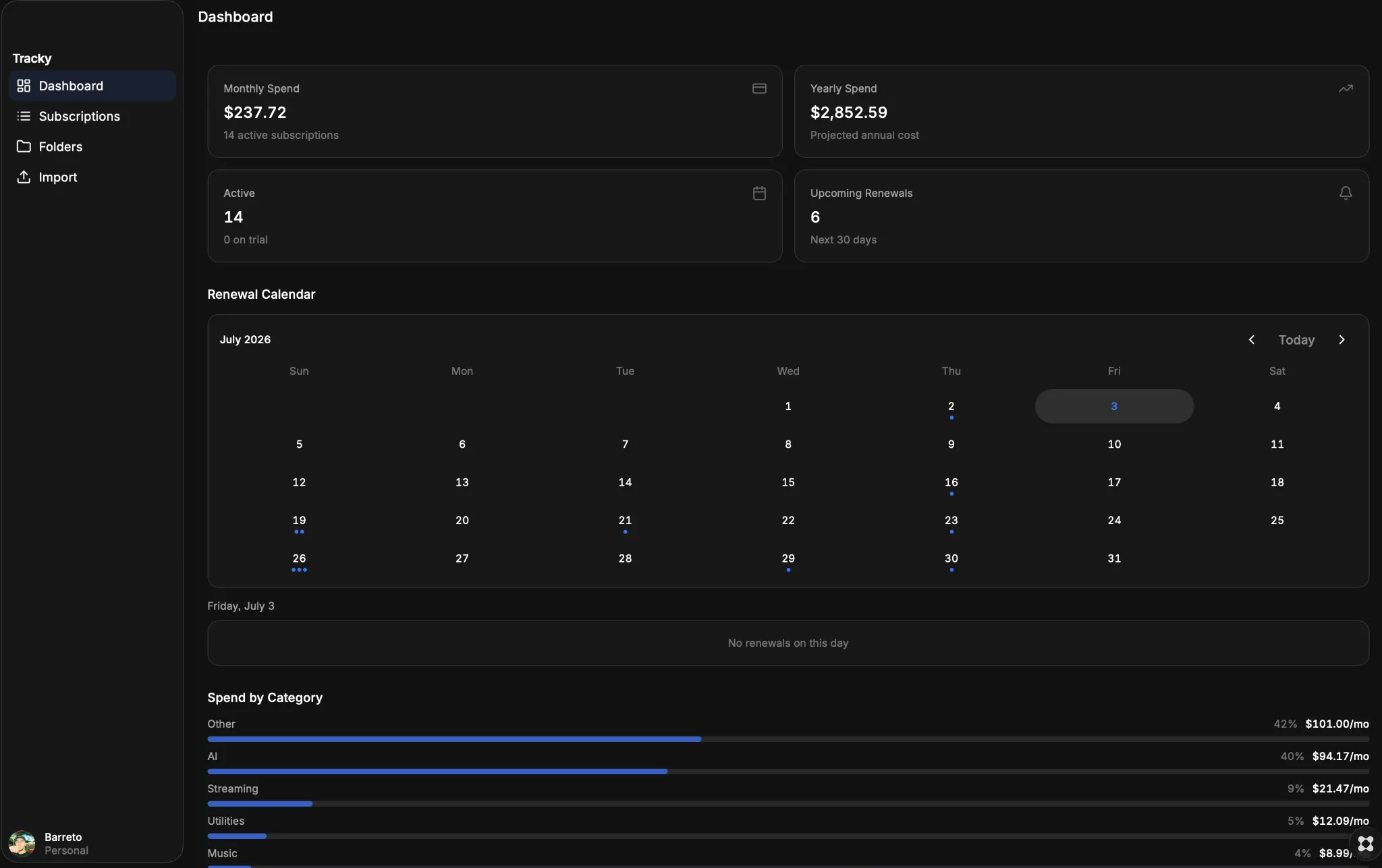1382x868 pixels.
Task: Select July 26 with three renewals
Action: 299,558
